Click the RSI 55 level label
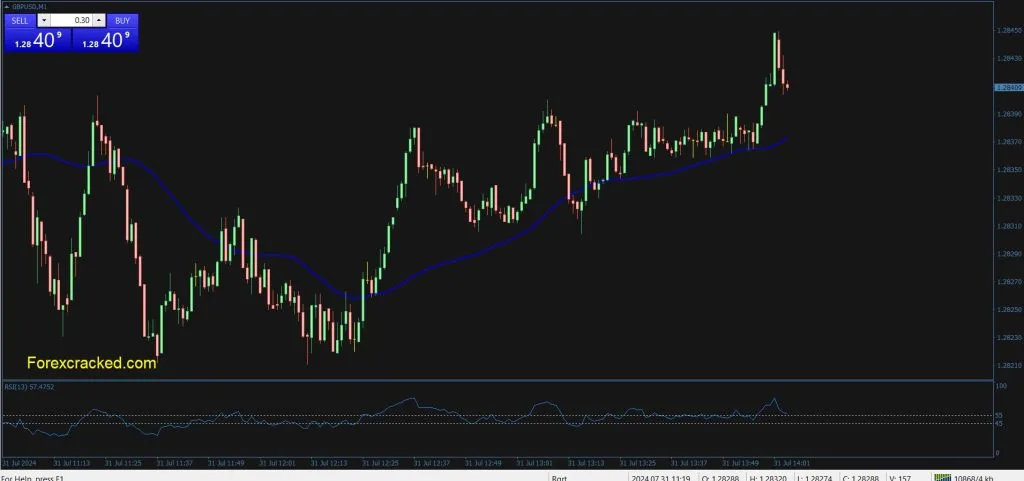The width and height of the screenshot is (1024, 481). click(999, 415)
